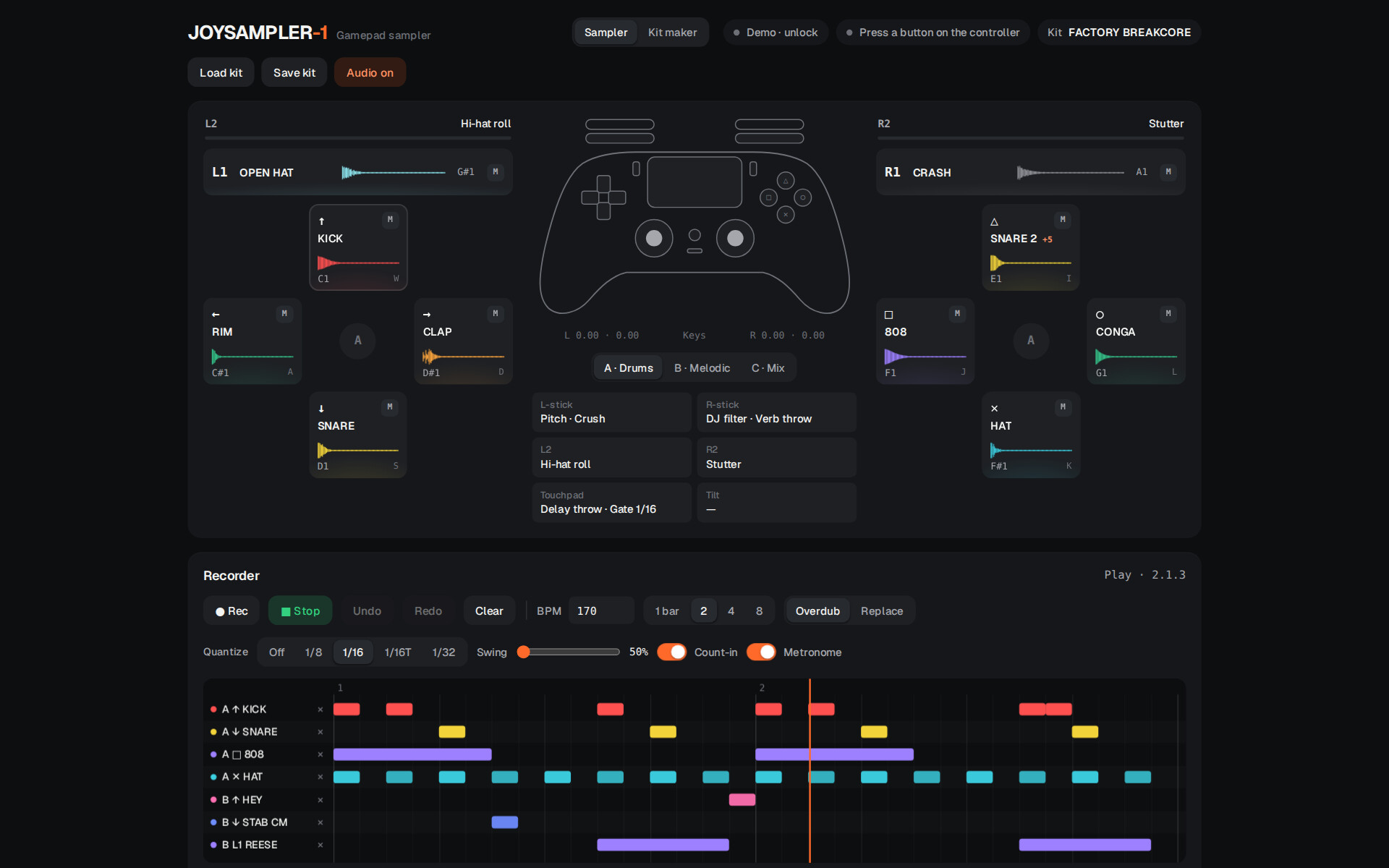Image resolution: width=1389 pixels, height=868 pixels.
Task: Select Replace recording mode
Action: pyautogui.click(x=882, y=611)
